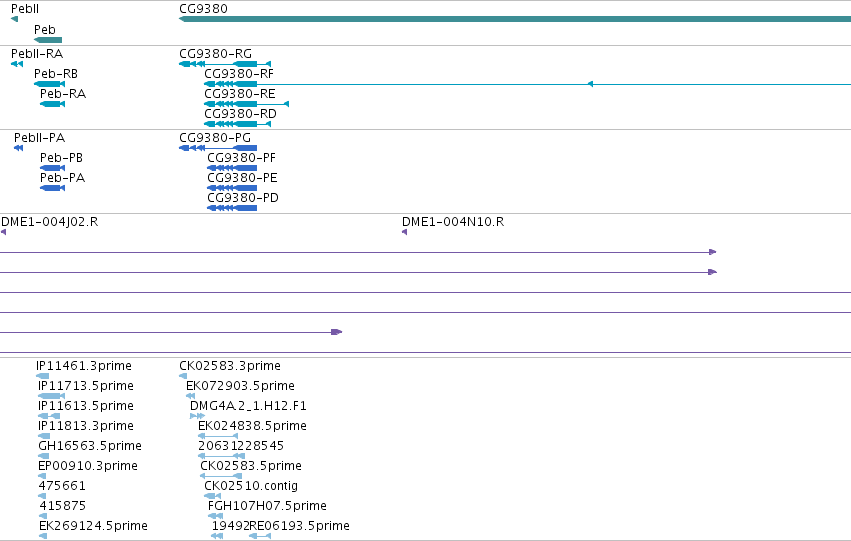Select the 475661 entry
Screen dimensions: 851x541
[x=62, y=486]
